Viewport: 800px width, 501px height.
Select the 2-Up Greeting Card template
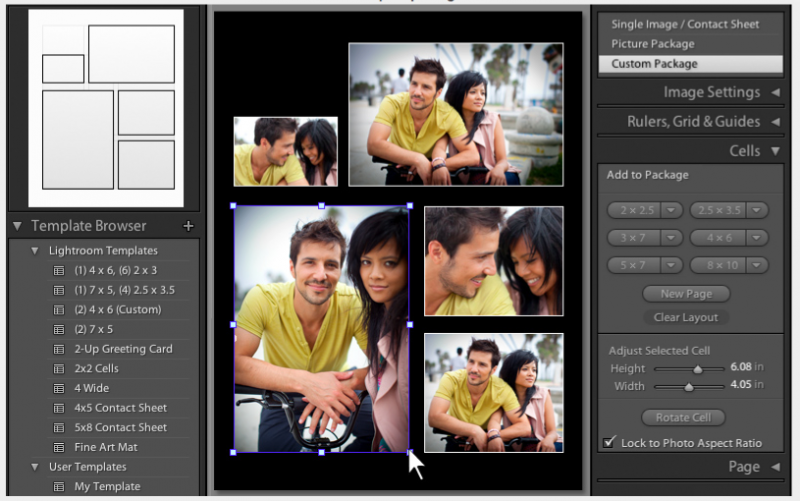pos(123,349)
